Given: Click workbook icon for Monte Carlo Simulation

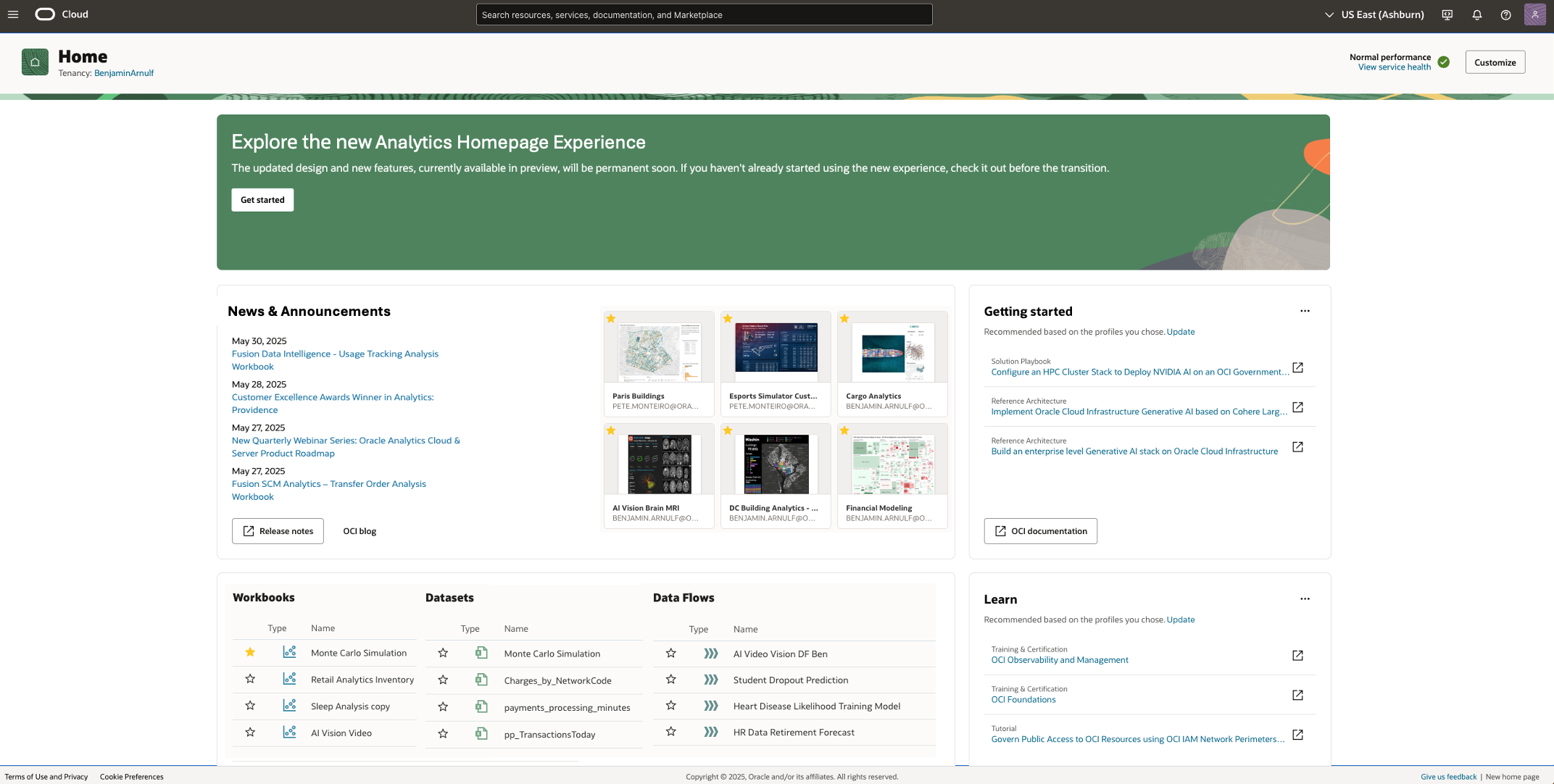Looking at the screenshot, I should coord(289,652).
